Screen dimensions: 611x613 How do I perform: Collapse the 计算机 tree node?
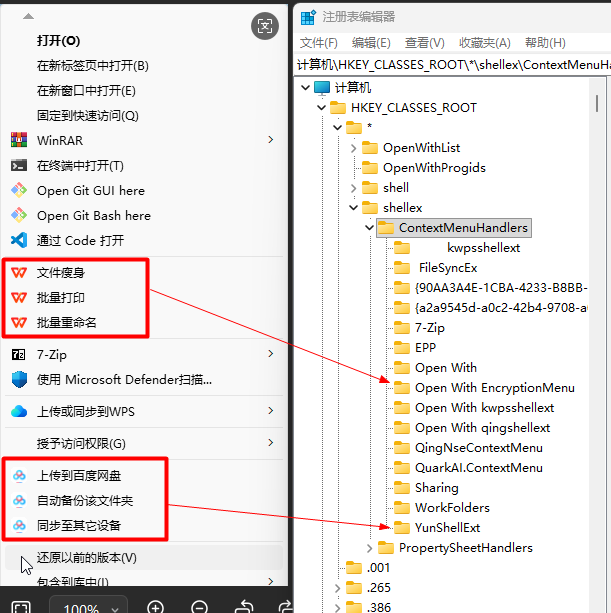click(306, 88)
